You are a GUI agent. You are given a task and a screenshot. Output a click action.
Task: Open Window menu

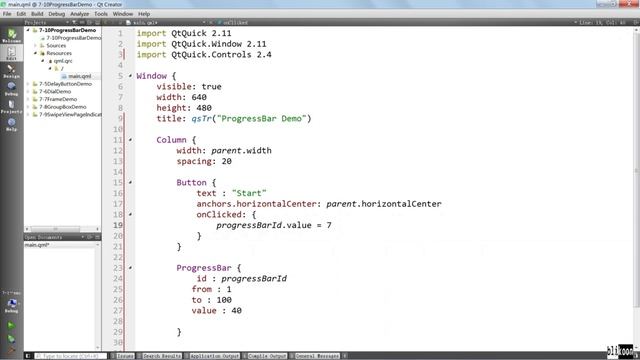pos(123,14)
